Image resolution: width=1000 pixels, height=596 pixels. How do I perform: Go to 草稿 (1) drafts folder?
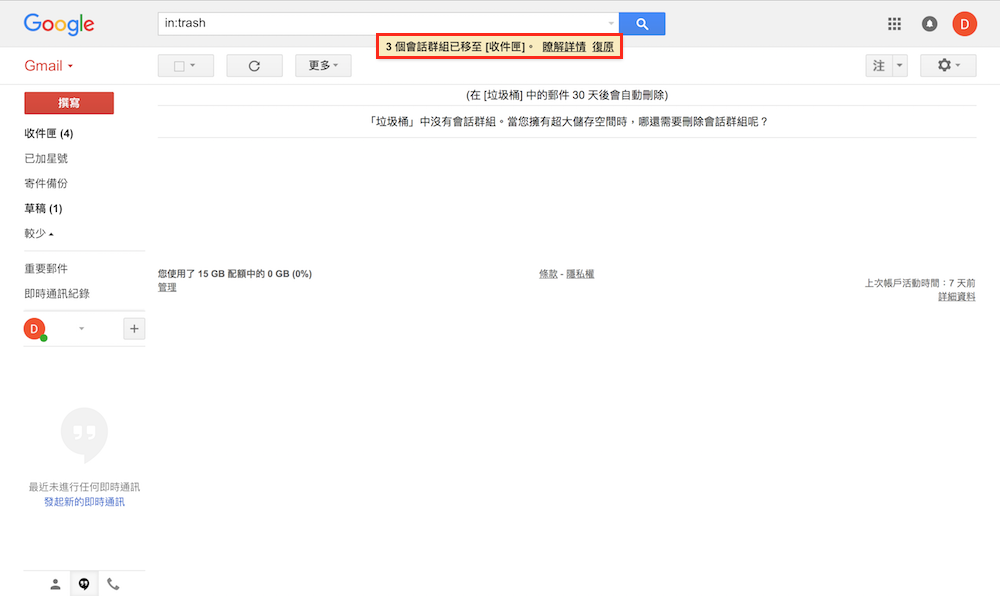43,208
